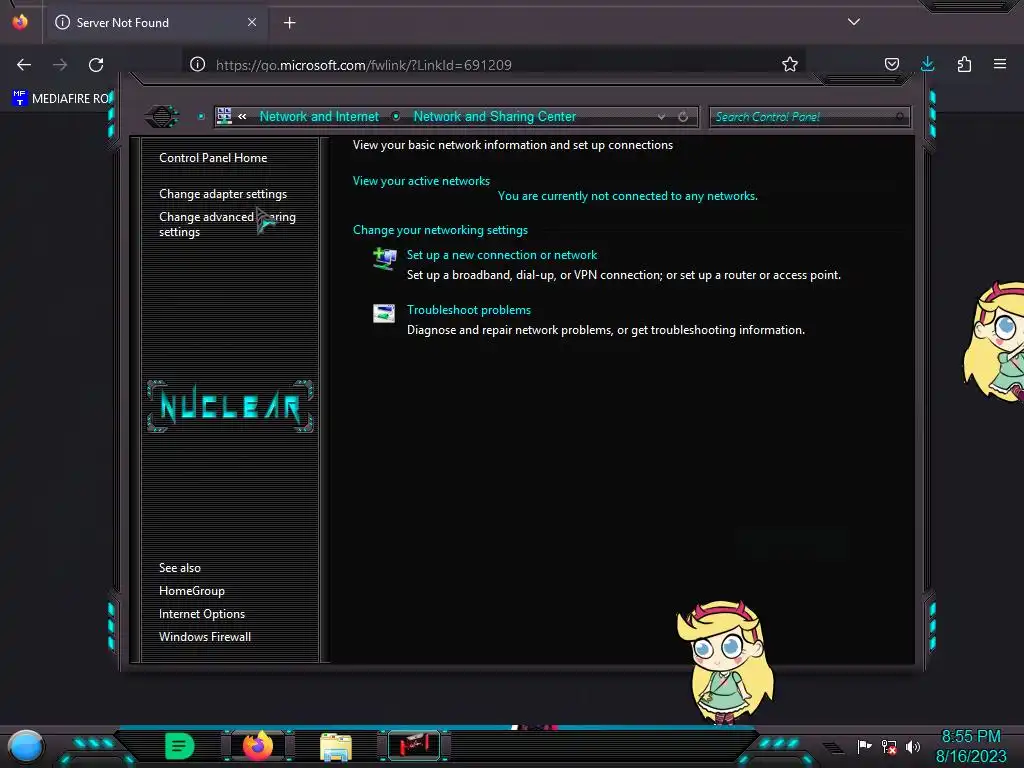The height and width of the screenshot is (768, 1024).
Task: Open Change adapter settings
Action: [x=223, y=194]
